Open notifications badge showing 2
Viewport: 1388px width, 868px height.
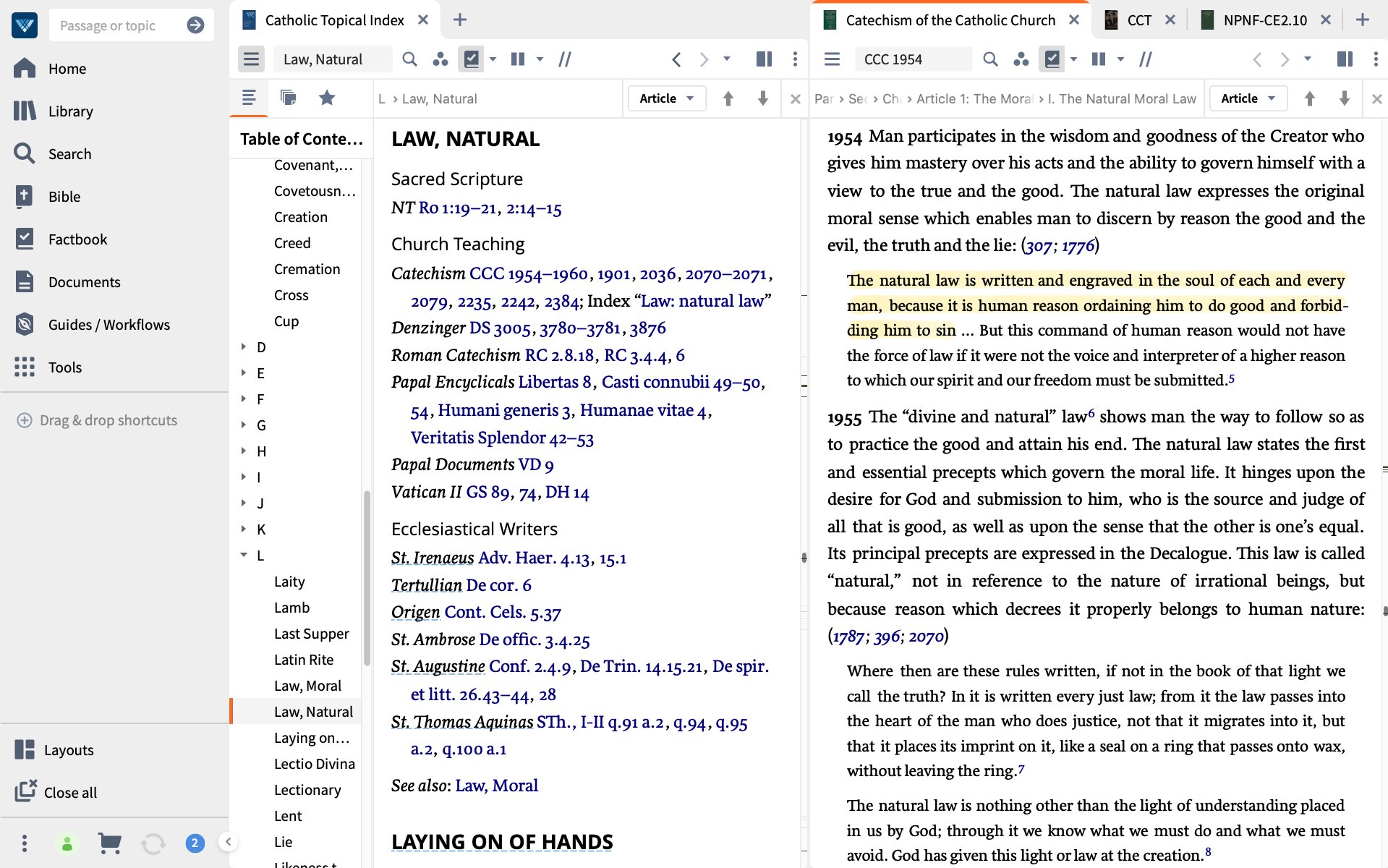[x=195, y=843]
